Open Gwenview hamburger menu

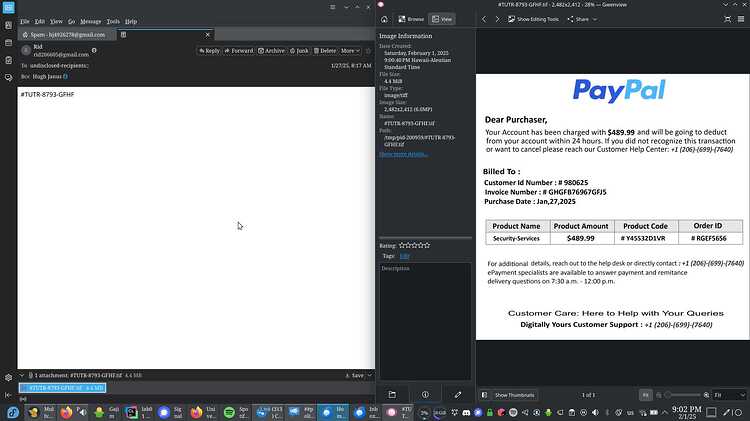[x=741, y=19]
